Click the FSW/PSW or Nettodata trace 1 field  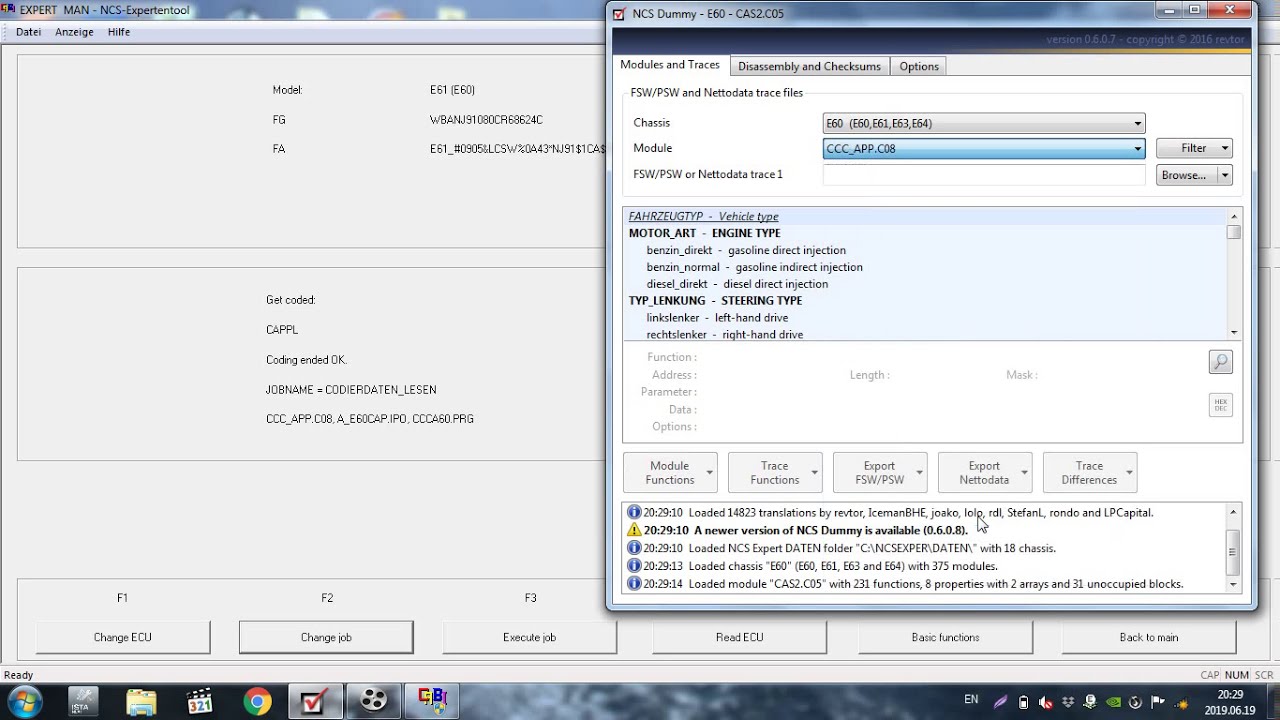(x=984, y=175)
